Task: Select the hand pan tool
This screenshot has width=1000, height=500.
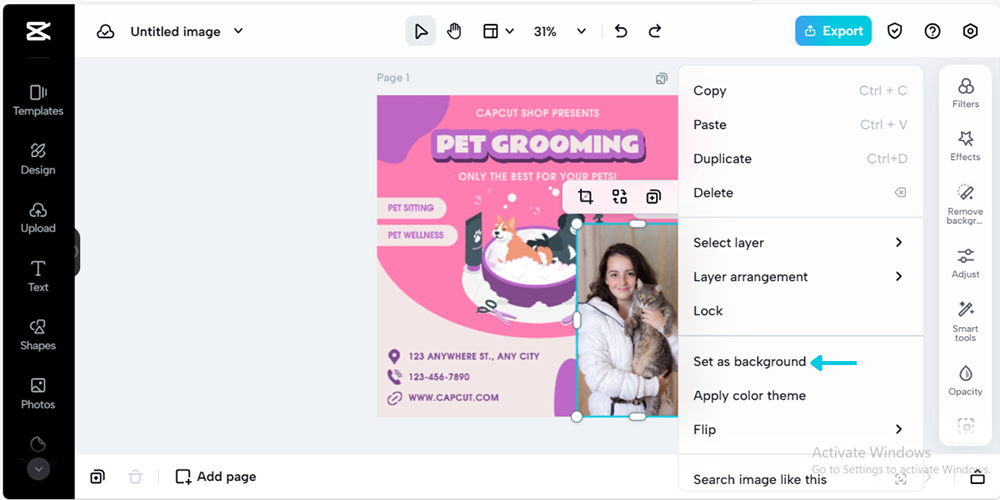Action: [x=454, y=31]
